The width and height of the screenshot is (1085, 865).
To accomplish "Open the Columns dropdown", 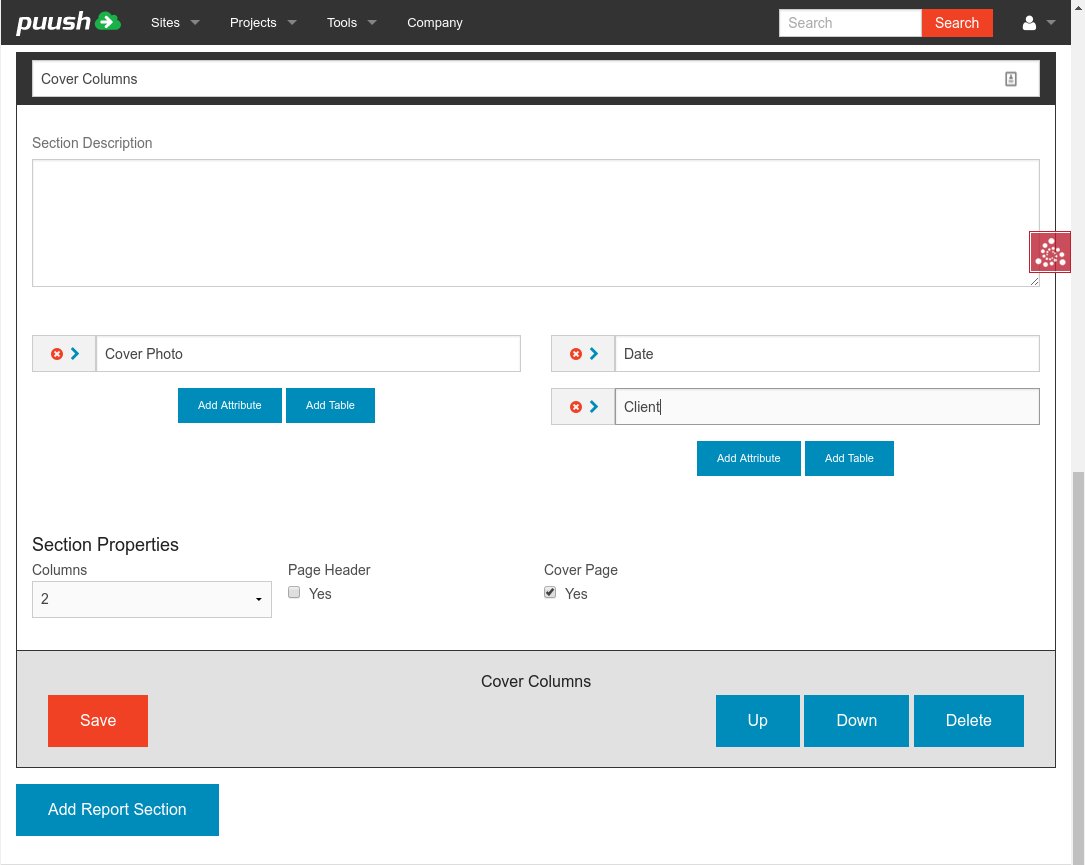I will (152, 600).
